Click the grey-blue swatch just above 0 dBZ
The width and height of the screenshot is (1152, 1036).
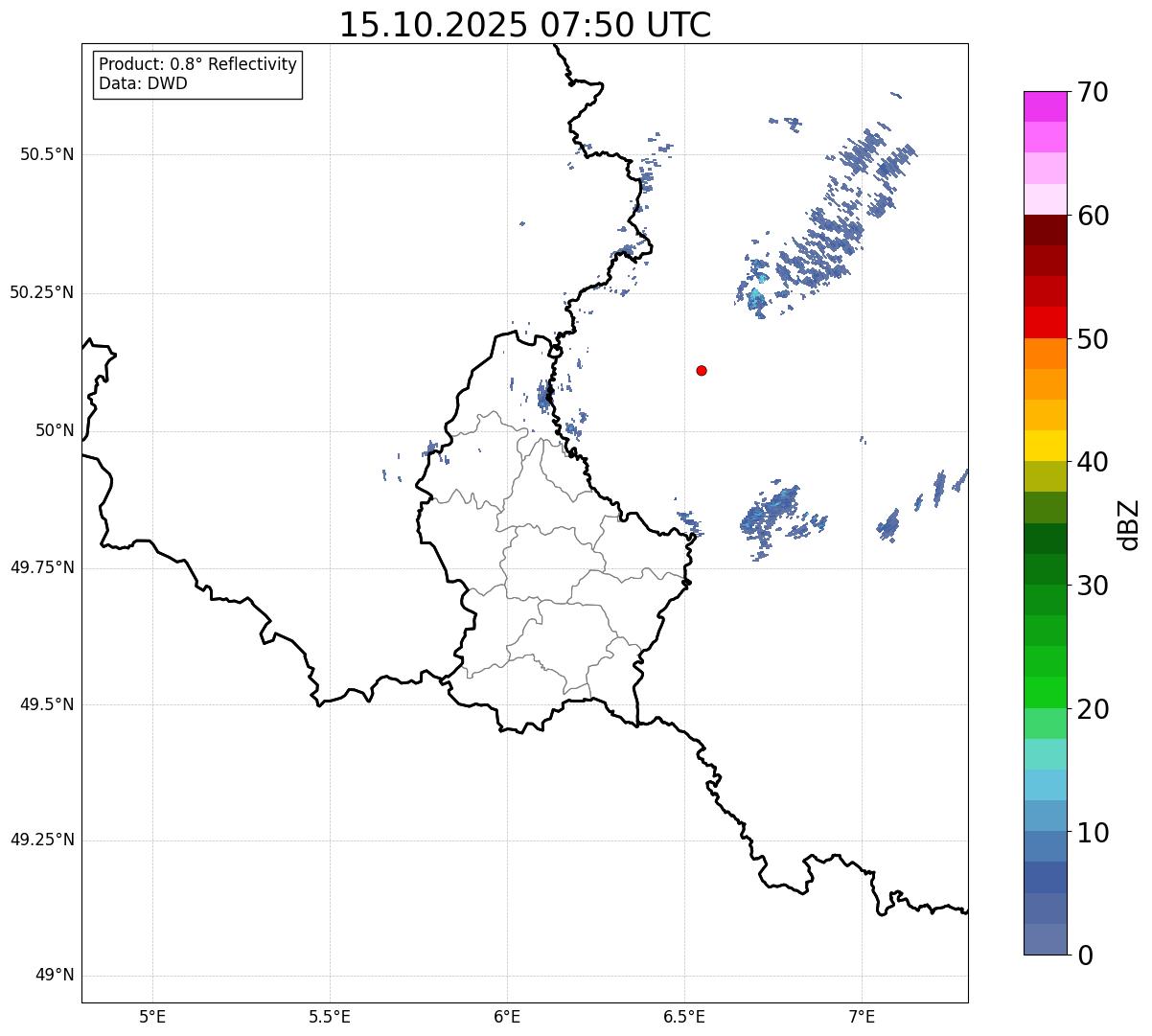1045,939
